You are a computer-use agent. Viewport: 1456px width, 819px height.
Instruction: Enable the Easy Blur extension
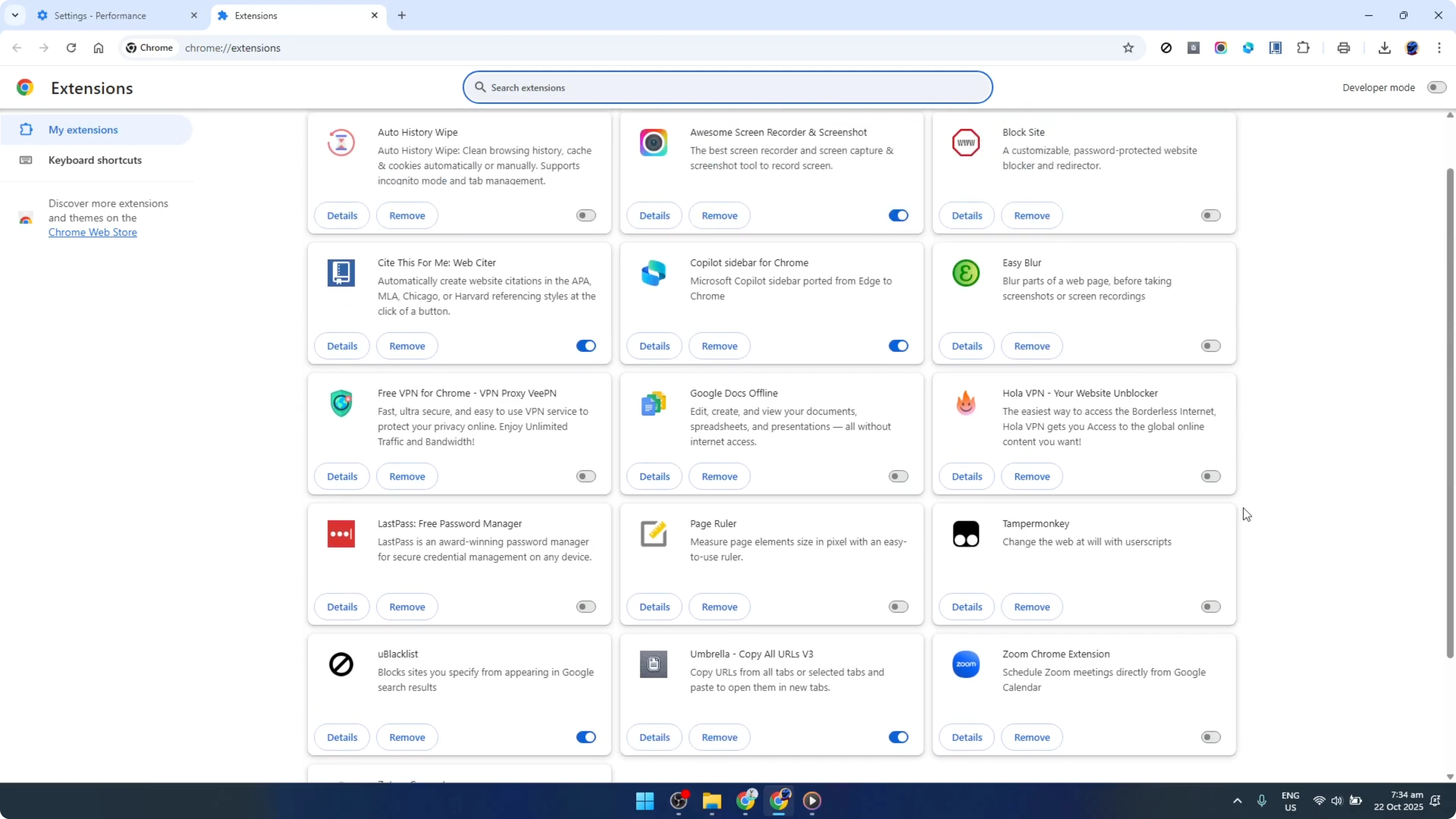[1210, 346]
